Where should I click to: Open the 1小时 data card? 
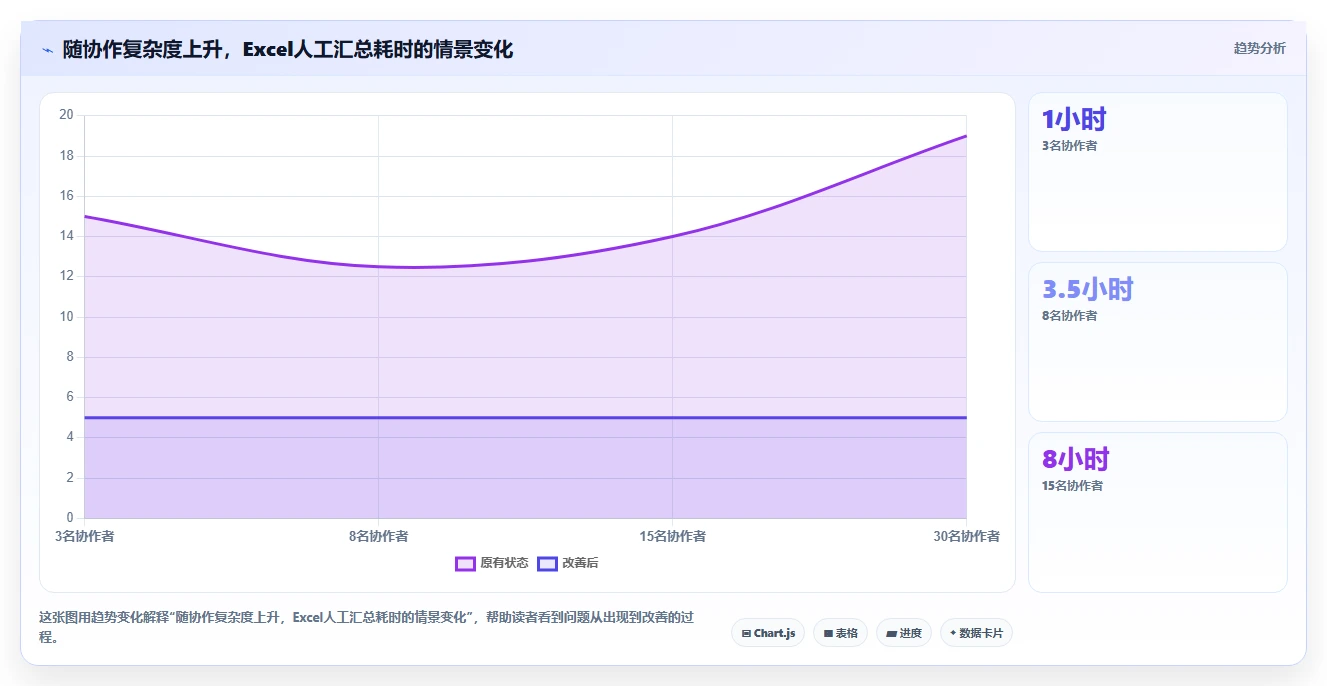[x=1157, y=172]
